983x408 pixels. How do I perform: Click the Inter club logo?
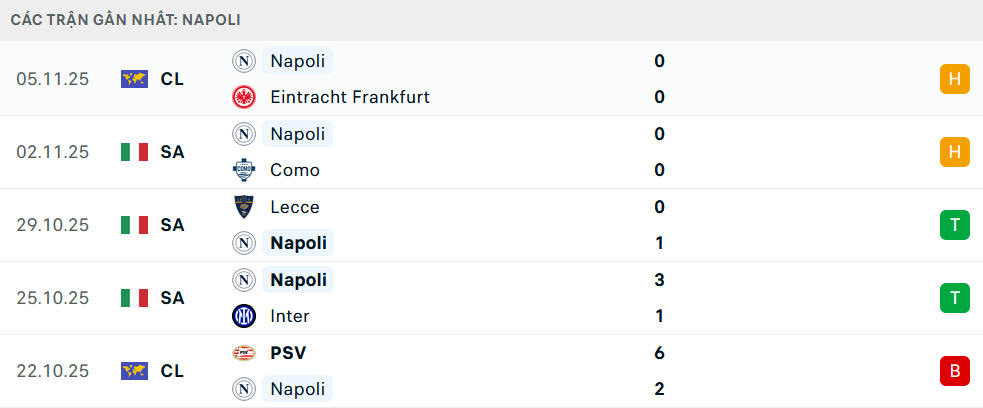tap(243, 316)
